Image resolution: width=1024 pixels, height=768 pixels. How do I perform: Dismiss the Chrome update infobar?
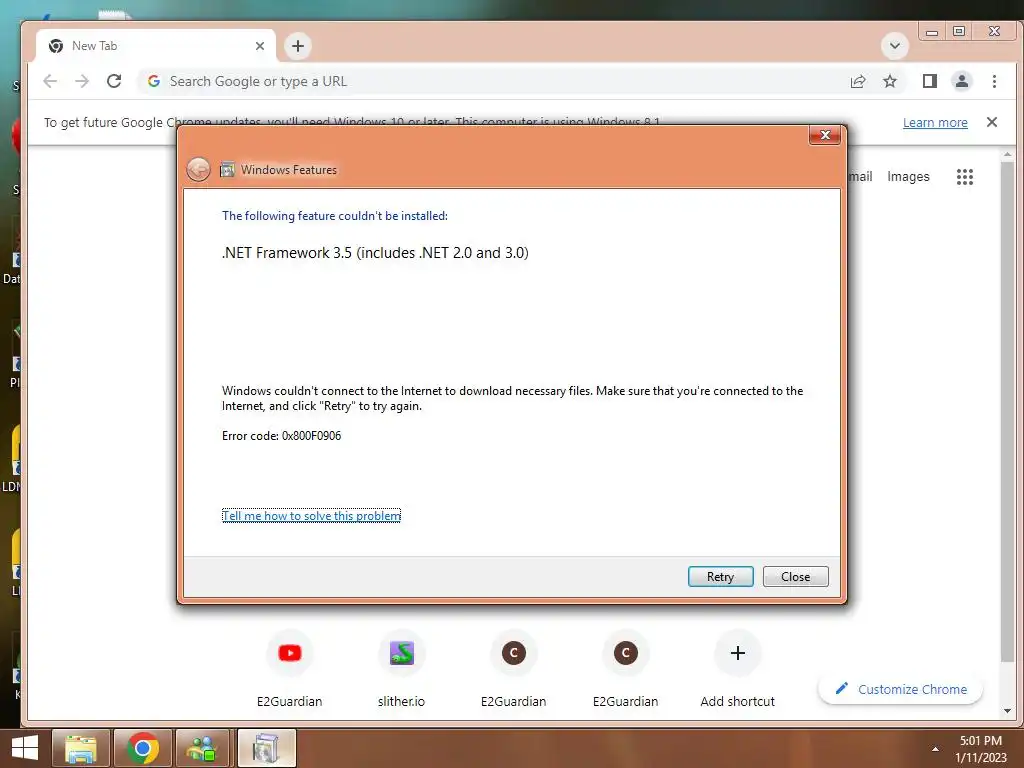coord(992,122)
